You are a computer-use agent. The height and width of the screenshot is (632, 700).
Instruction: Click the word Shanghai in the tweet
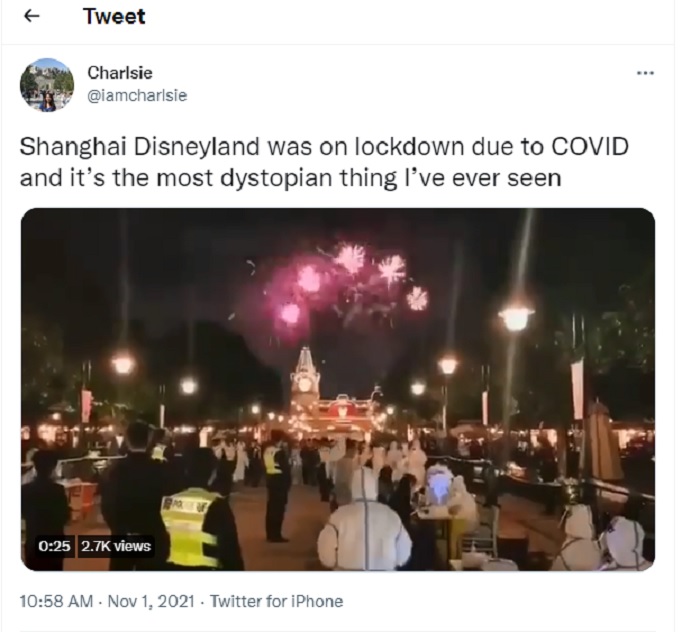pos(73,148)
